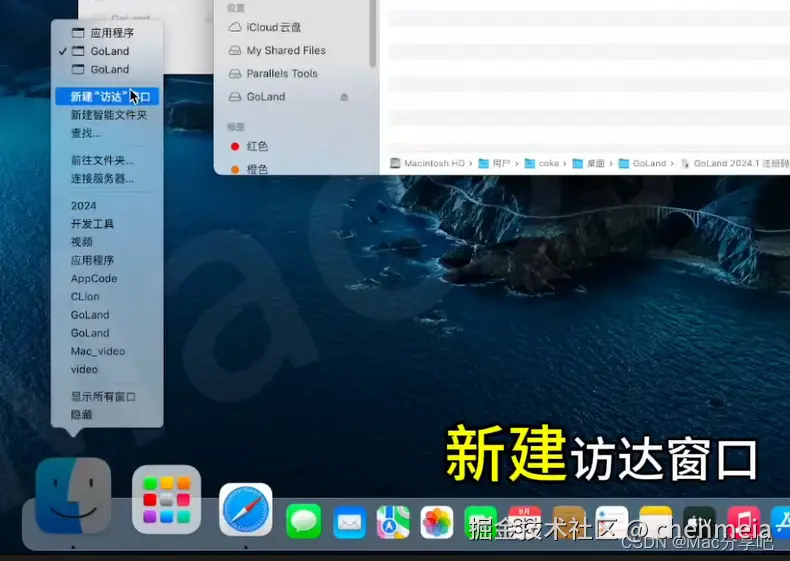Open Launchpad from the Dock

point(167,500)
